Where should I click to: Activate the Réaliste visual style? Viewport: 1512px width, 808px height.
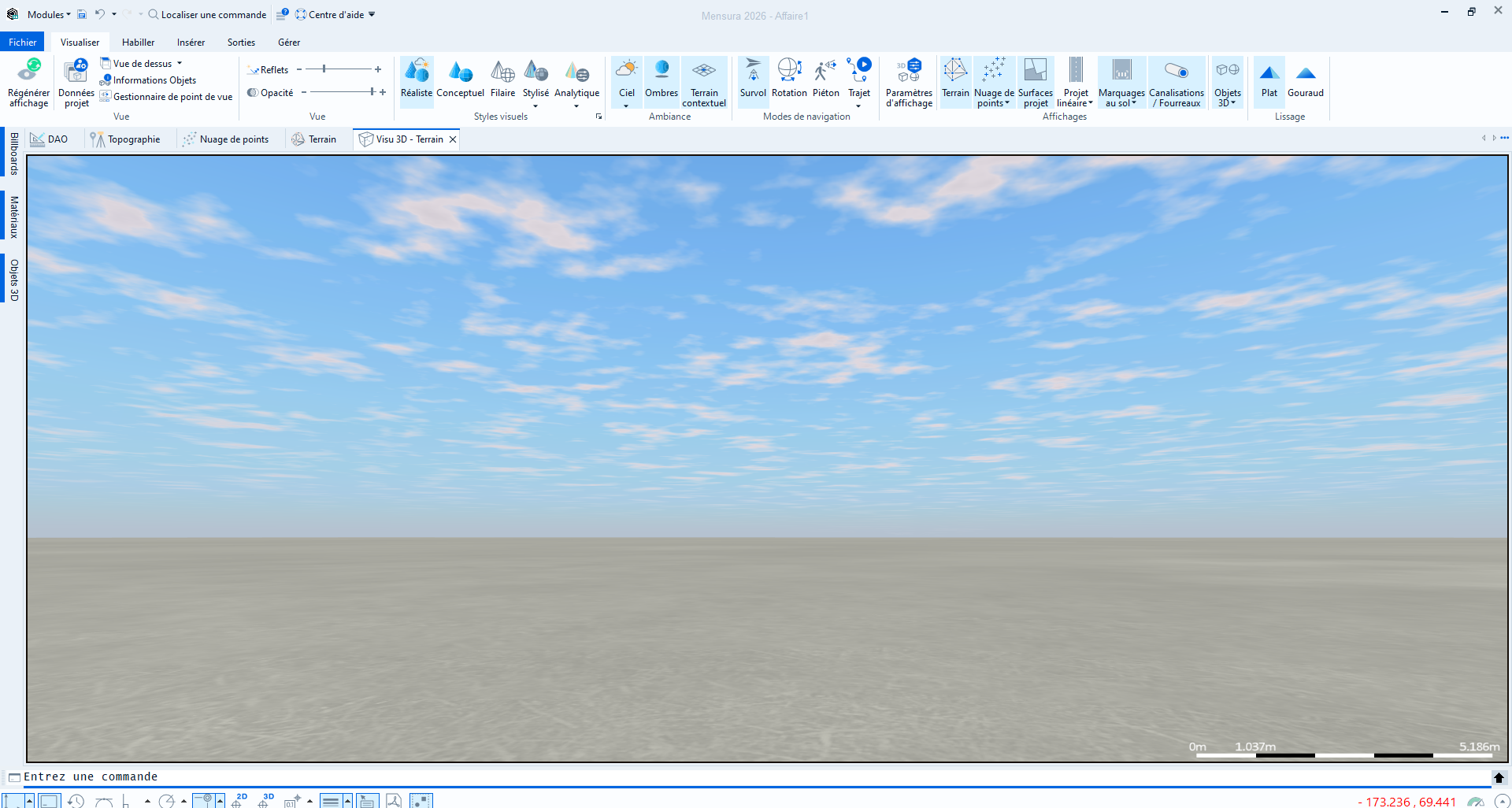click(417, 82)
